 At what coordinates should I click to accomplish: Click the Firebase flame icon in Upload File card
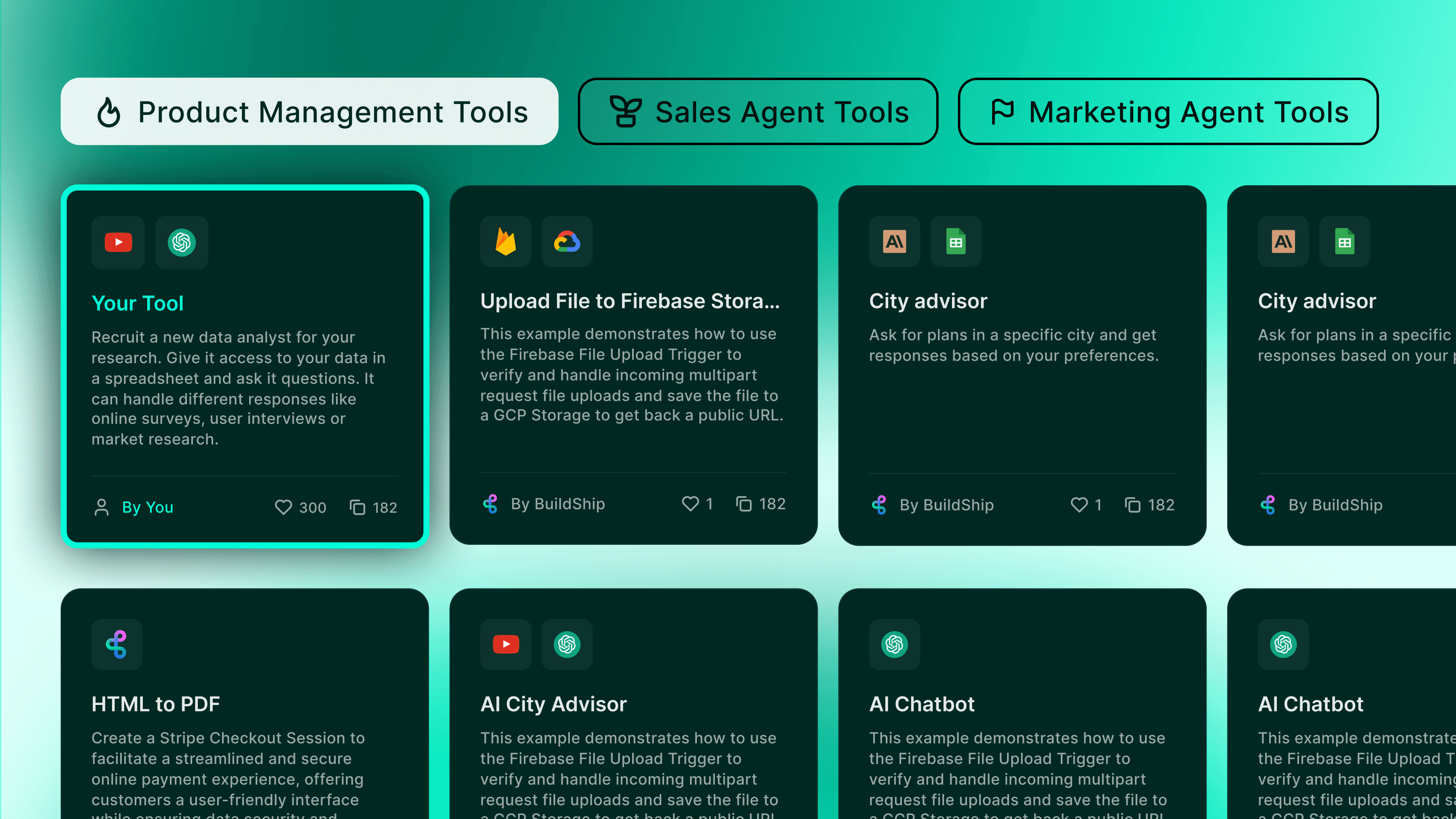[506, 242]
